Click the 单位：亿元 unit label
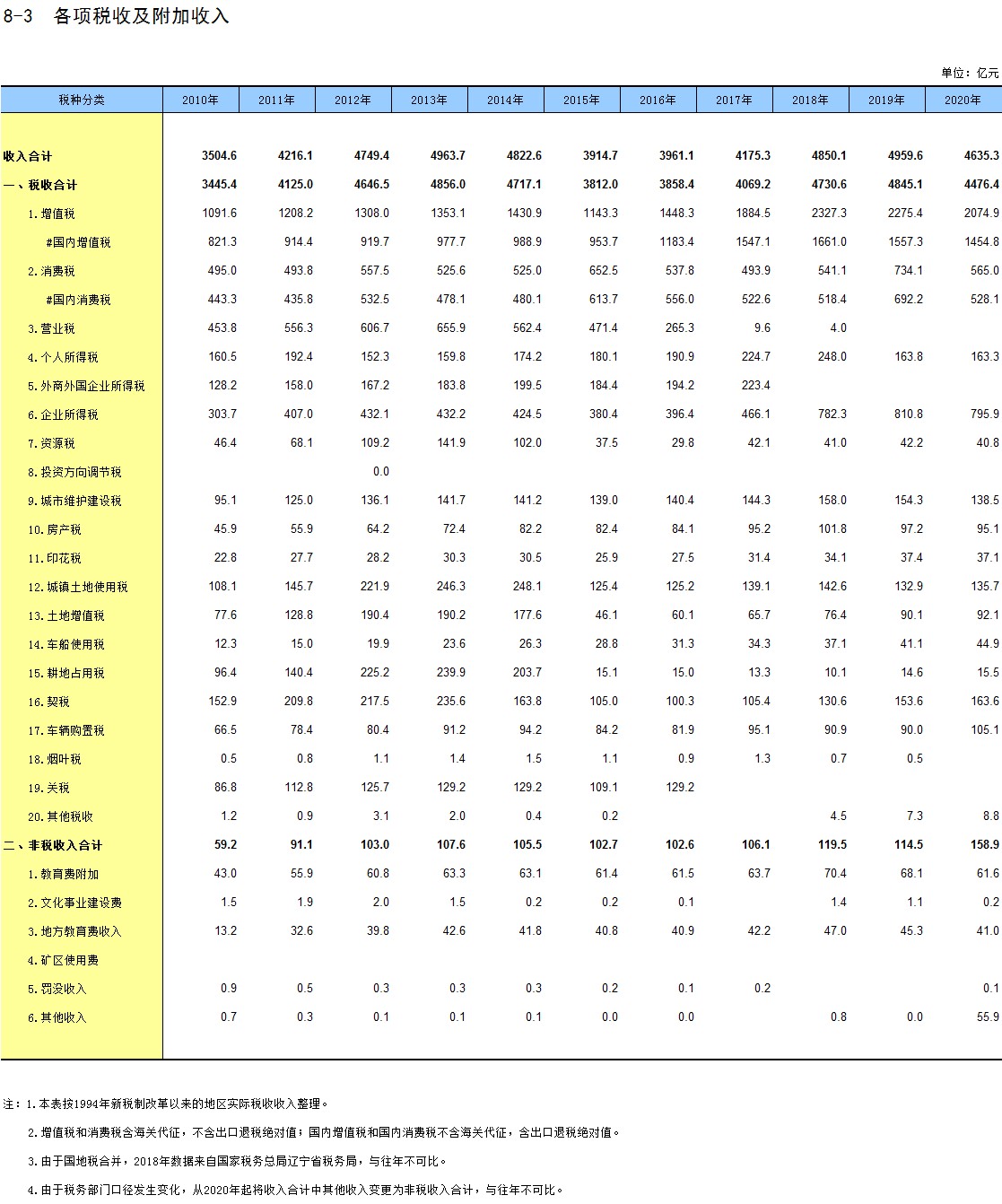The height and width of the screenshot is (1204, 1002). 969,73
